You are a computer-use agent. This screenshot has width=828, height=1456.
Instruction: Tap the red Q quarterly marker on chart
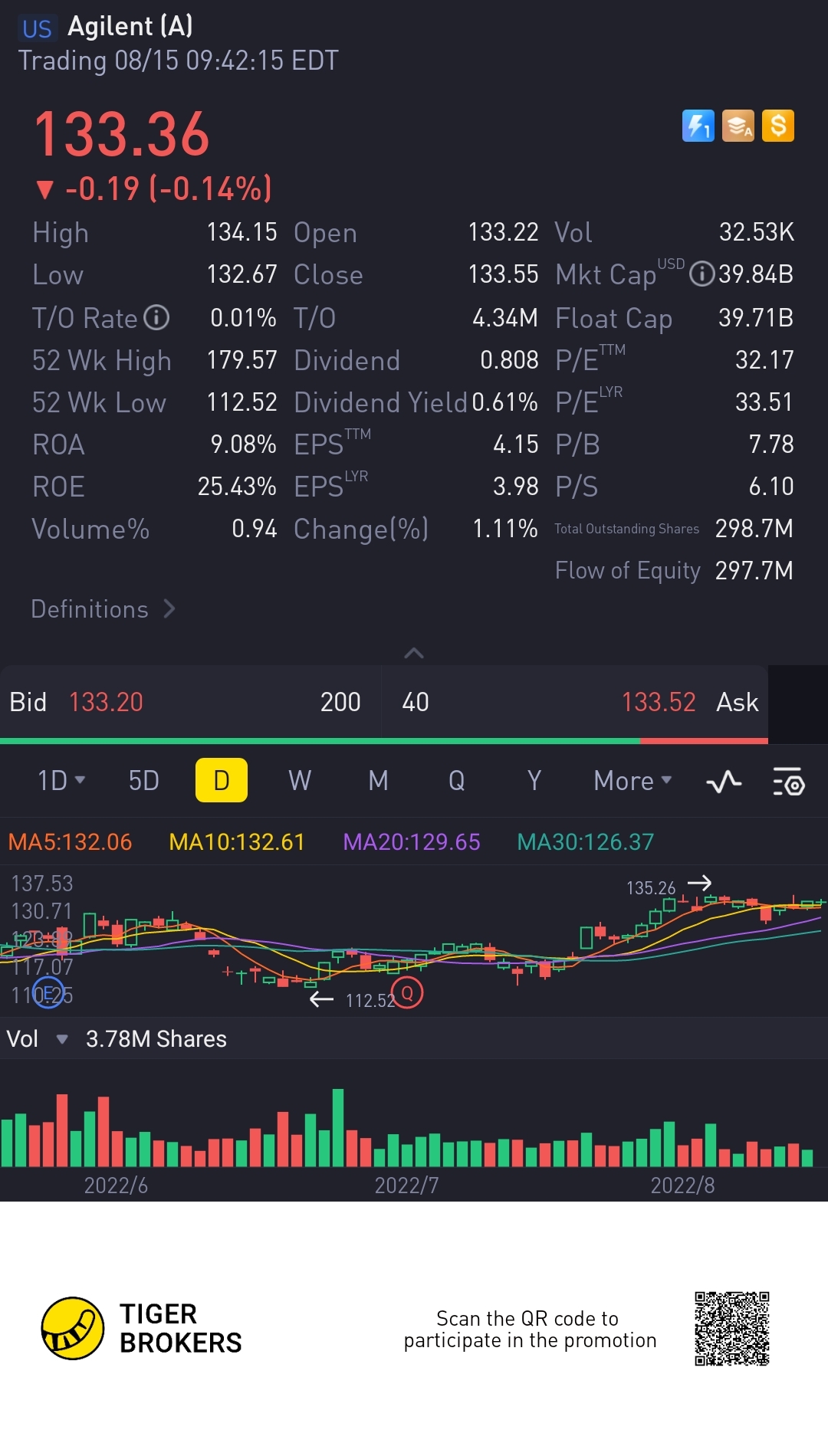pos(407,993)
